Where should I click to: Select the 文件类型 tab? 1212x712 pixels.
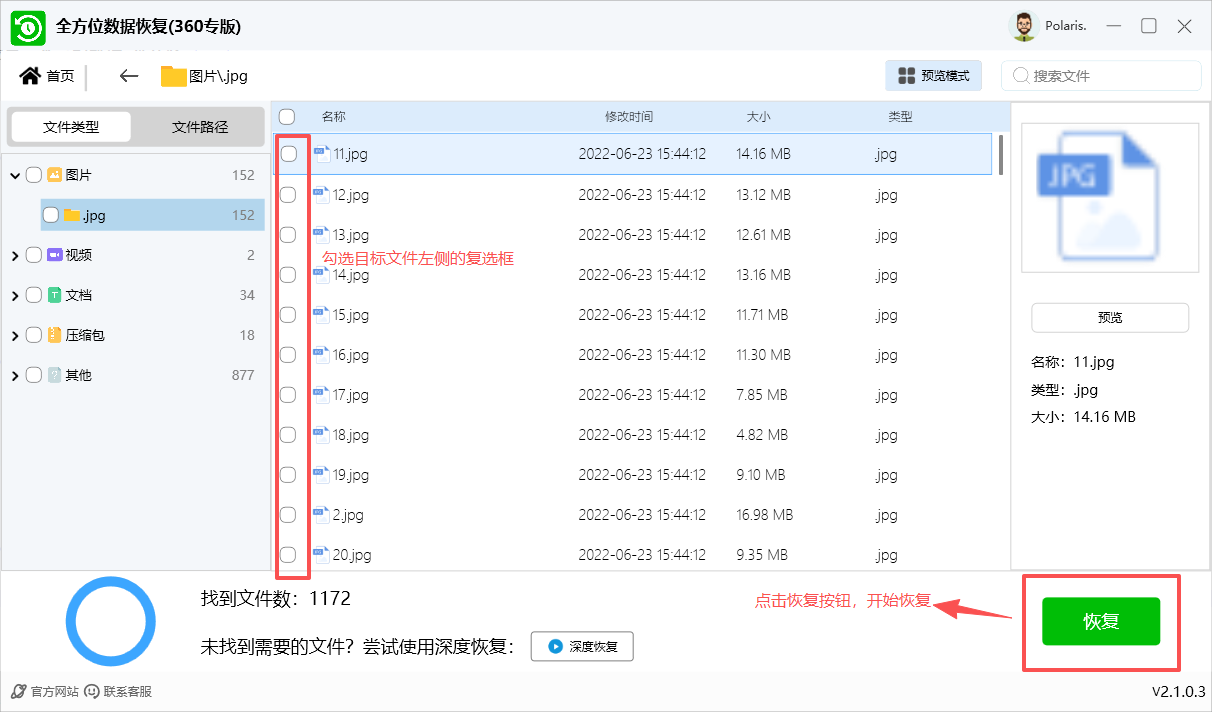(x=71, y=127)
